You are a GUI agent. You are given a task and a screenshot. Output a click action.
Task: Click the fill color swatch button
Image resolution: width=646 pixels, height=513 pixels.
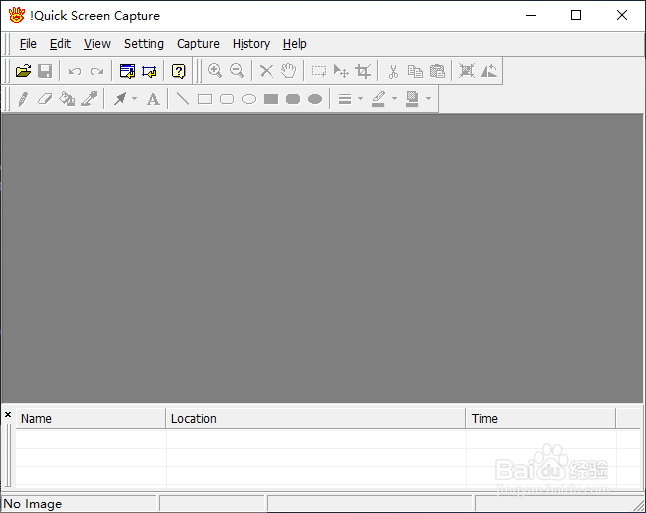tap(412, 99)
